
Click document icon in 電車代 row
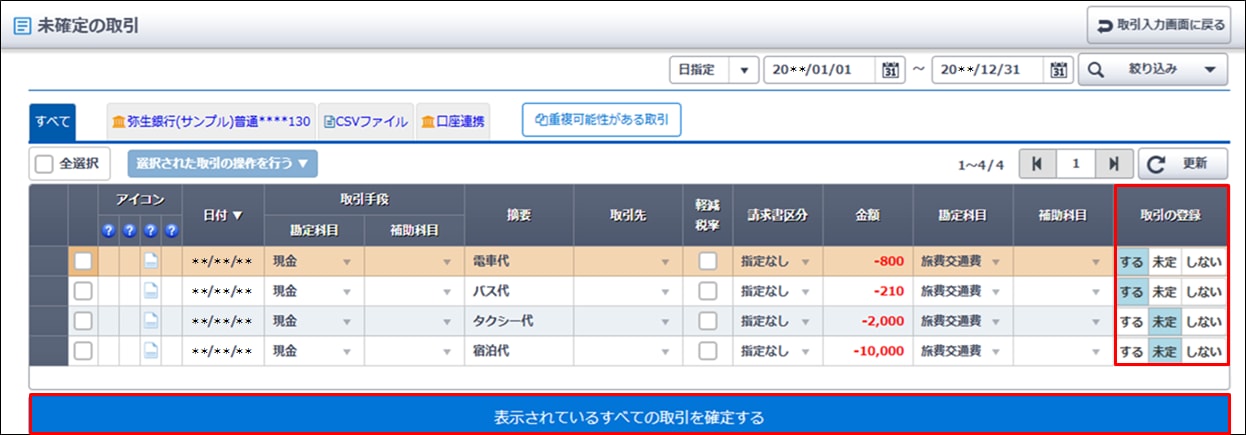150,262
